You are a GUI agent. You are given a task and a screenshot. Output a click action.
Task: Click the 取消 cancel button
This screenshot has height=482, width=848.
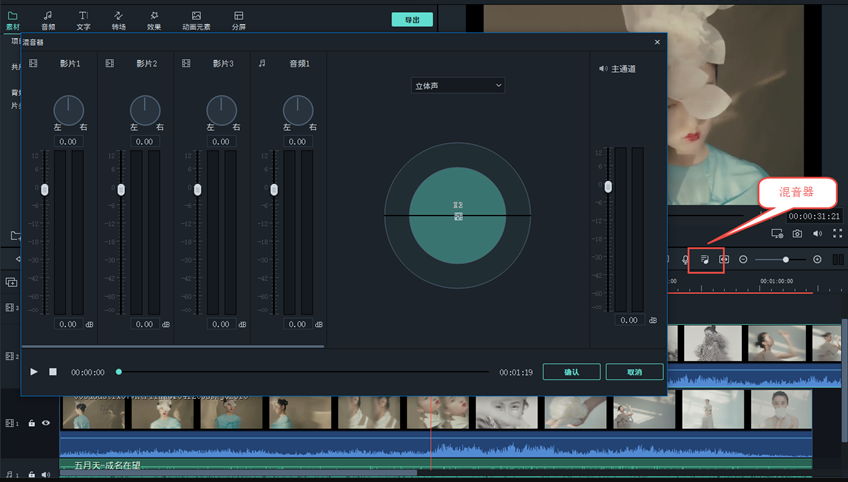tap(634, 371)
